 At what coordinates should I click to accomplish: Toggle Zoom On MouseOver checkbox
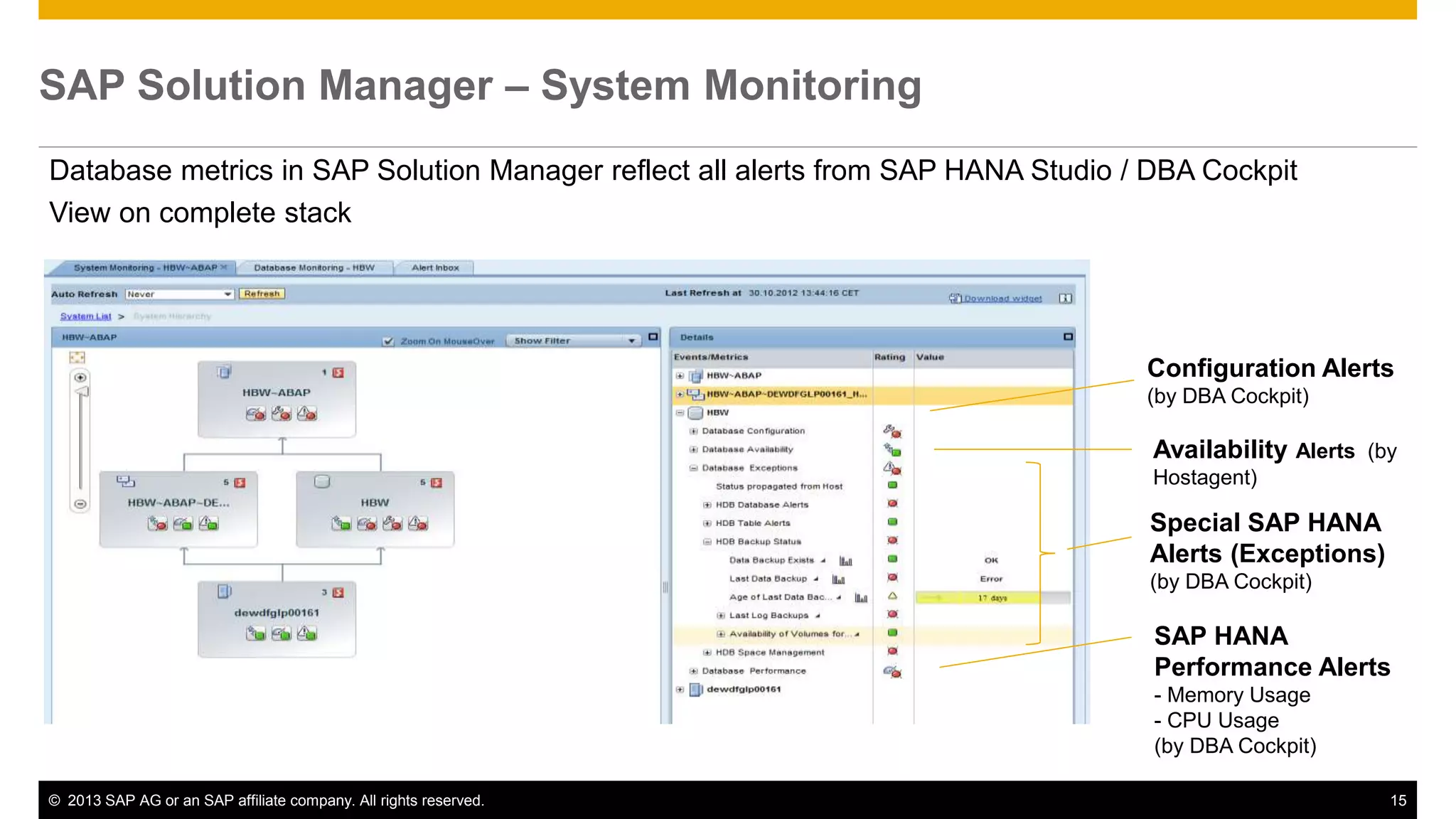click(x=388, y=341)
